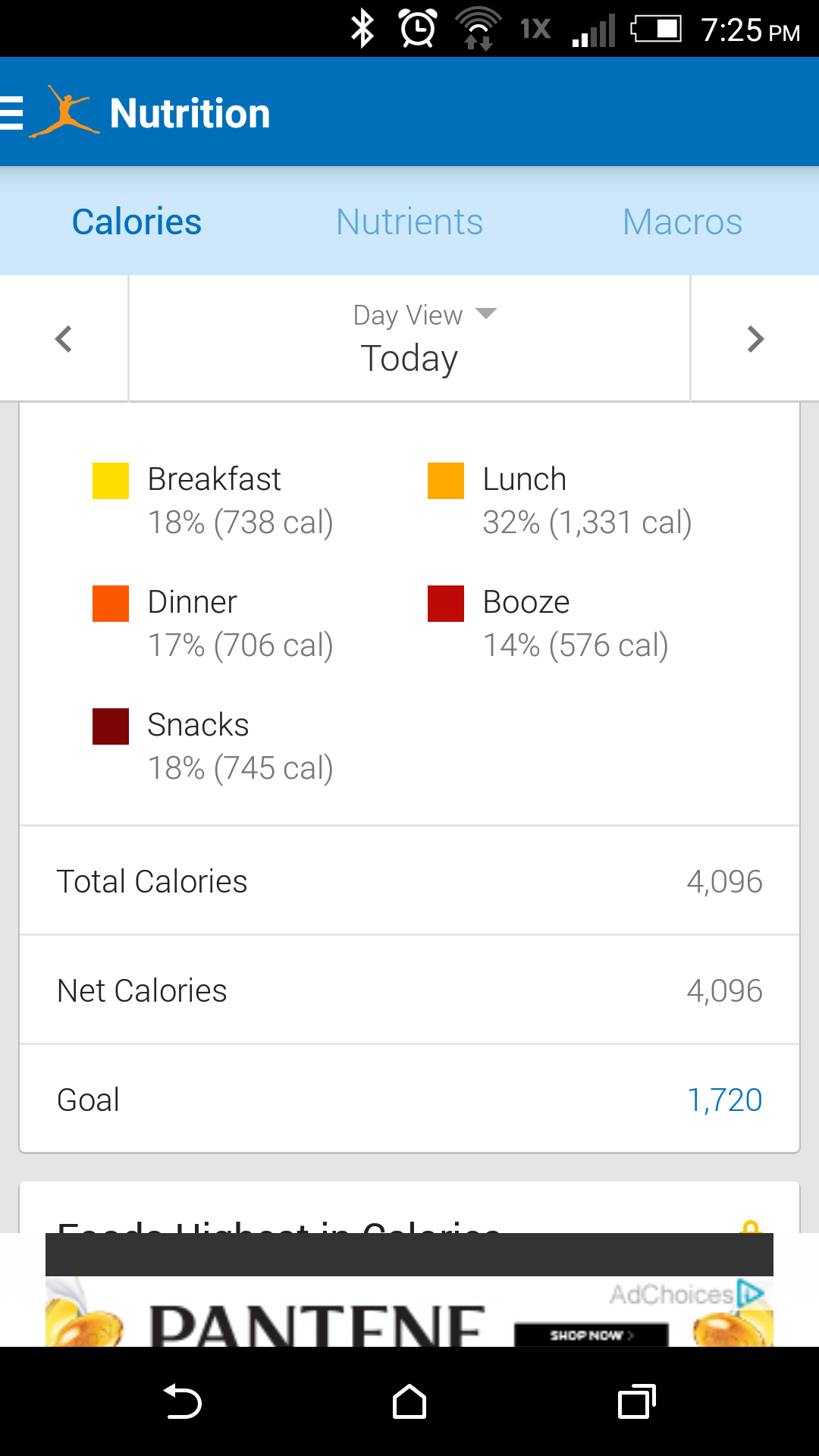
Task: Go to previous day with left chevron
Action: coord(64,339)
